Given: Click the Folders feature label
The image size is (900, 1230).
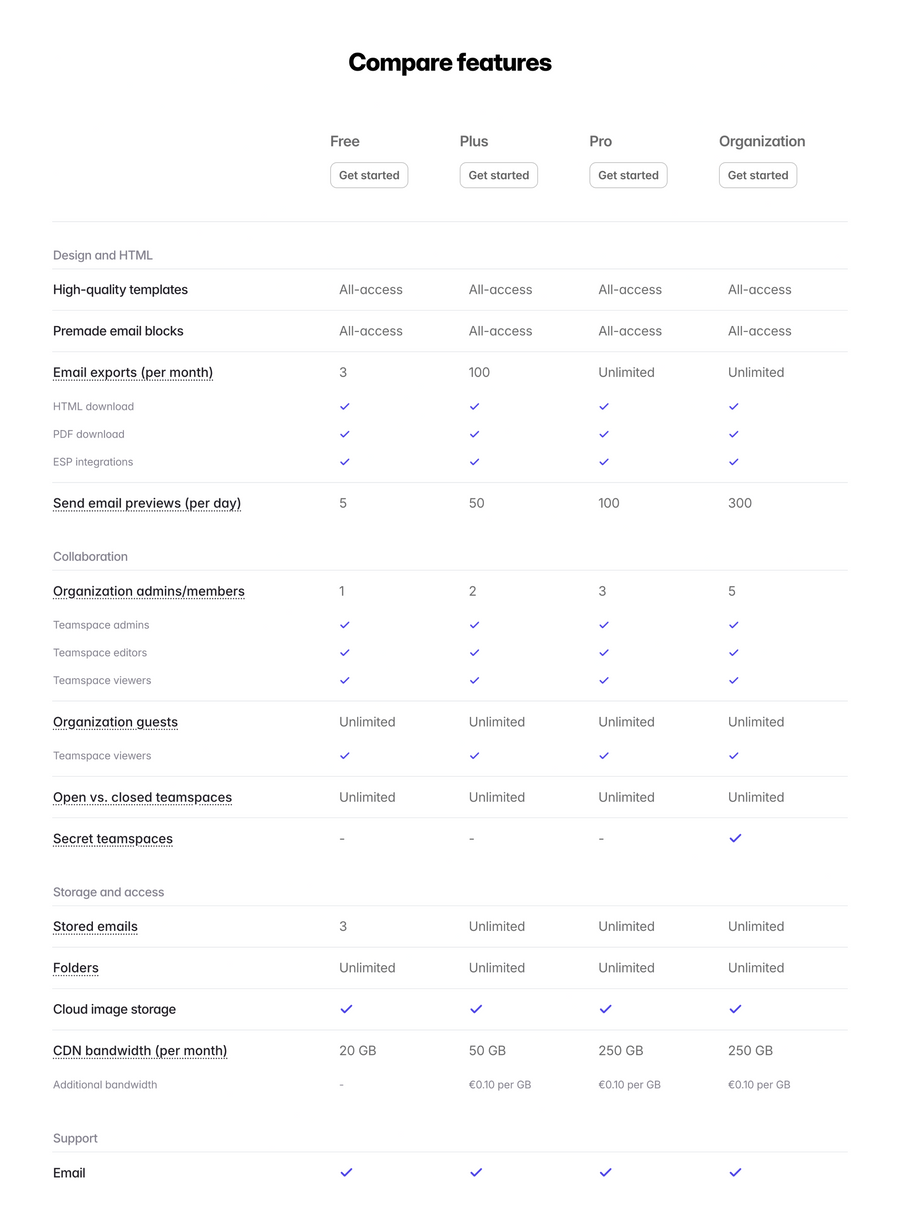Looking at the screenshot, I should coord(75,967).
